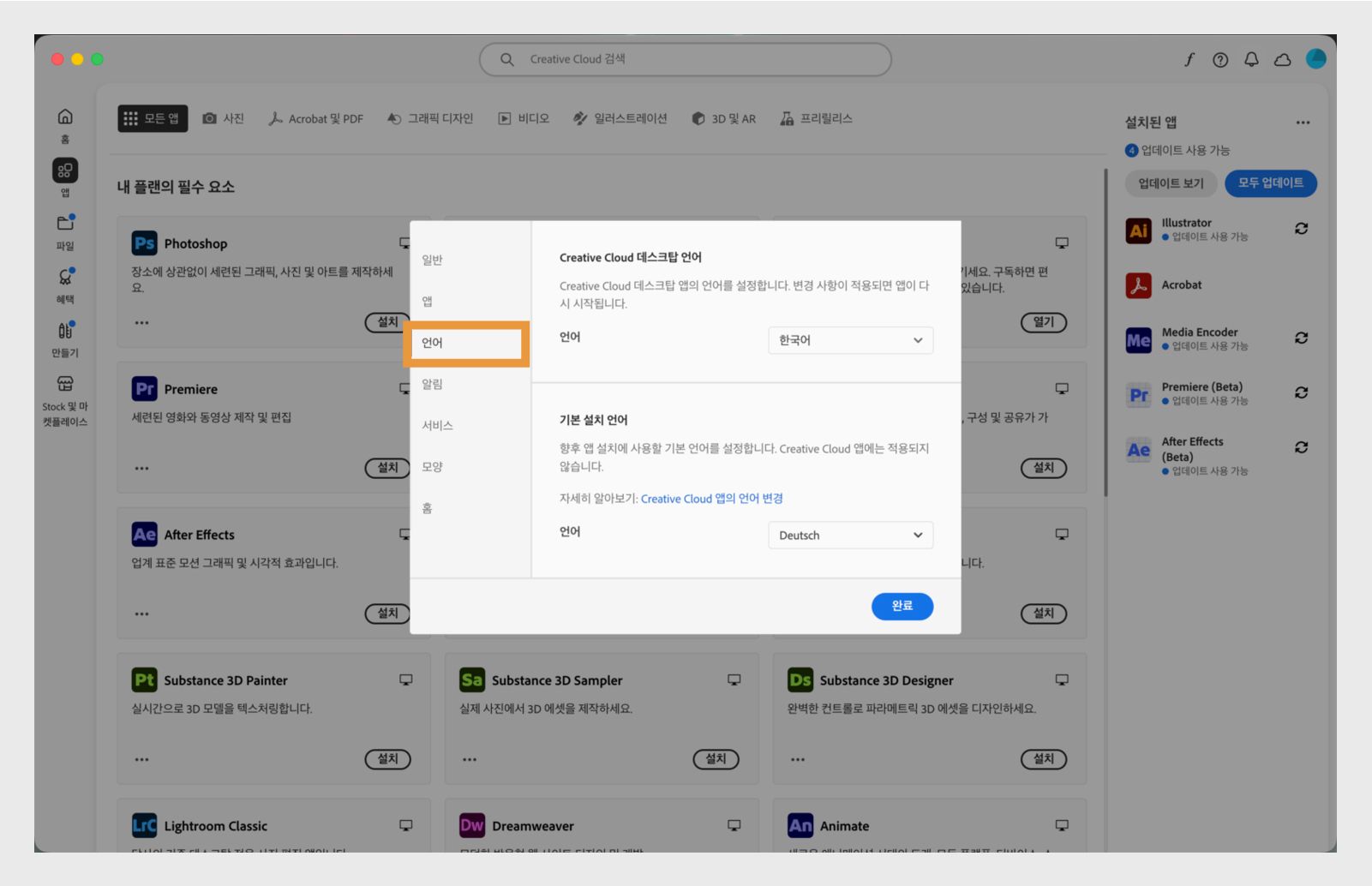This screenshot has width=1372, height=886.
Task: Open the notifications bell icon
Action: [x=1251, y=59]
